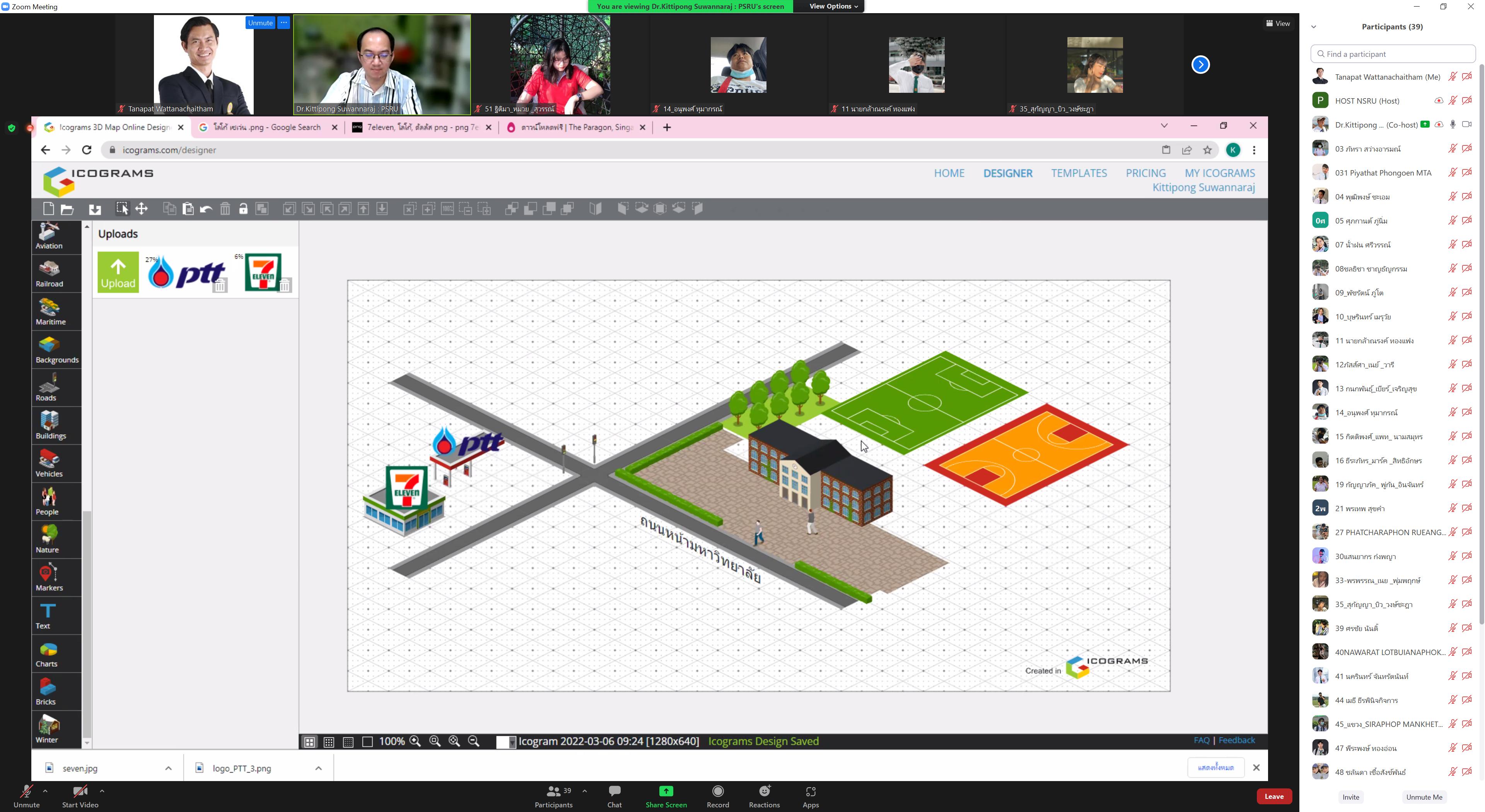Click the Find a participant search field

(x=1392, y=54)
